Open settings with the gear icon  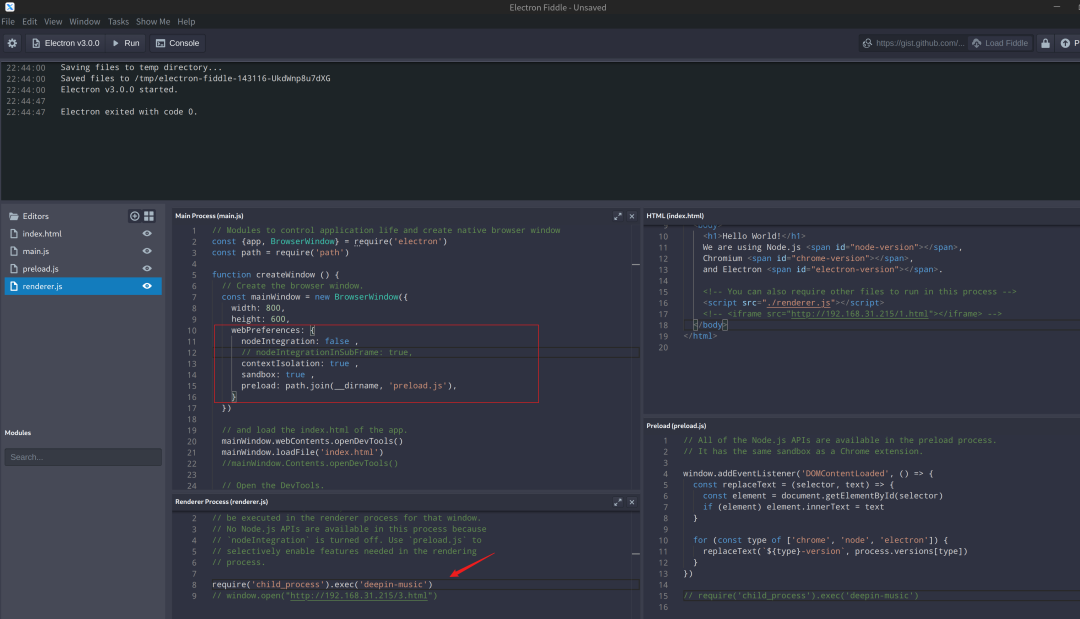coord(12,43)
